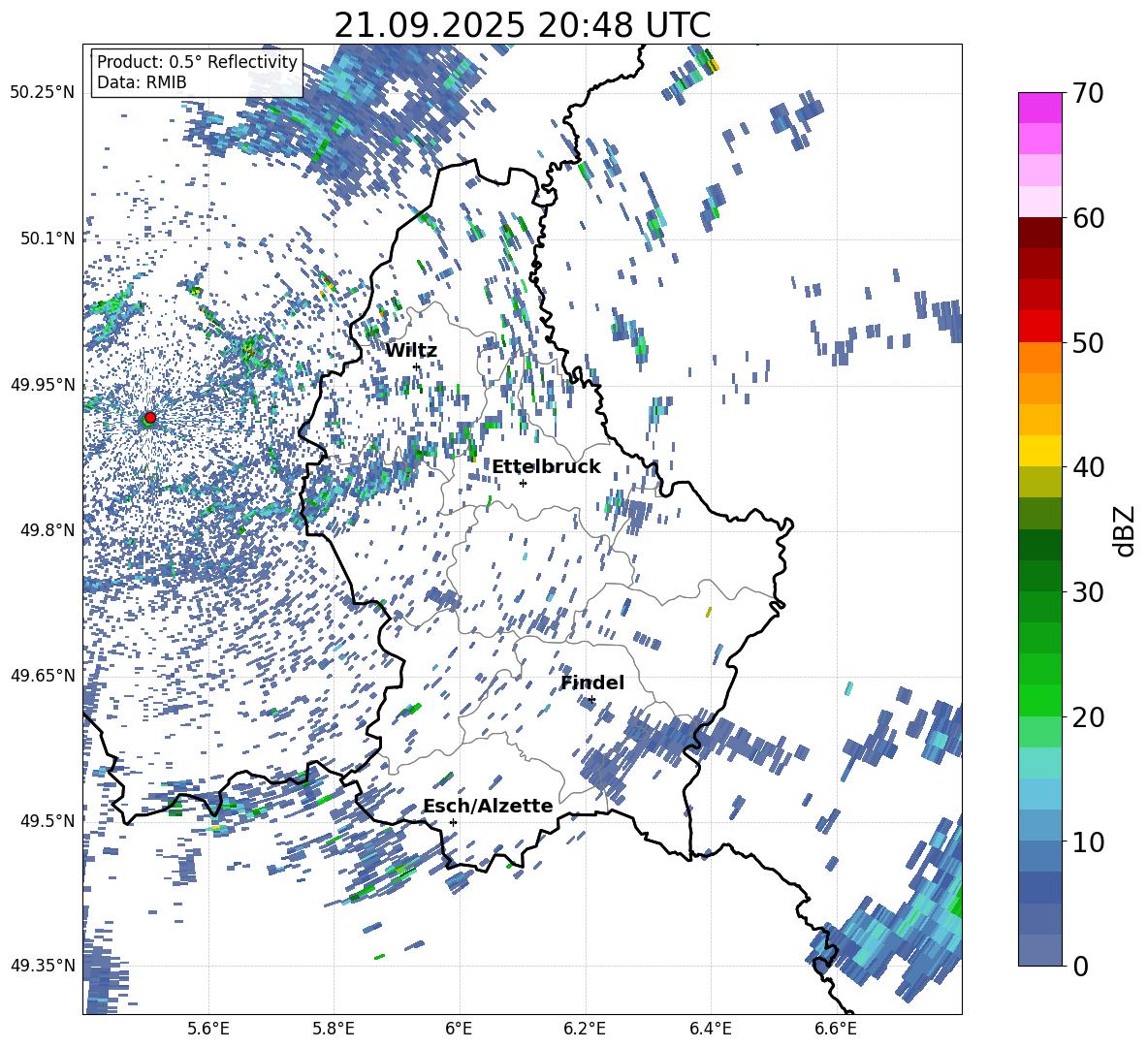The height and width of the screenshot is (1048, 1148).
Task: Click the colorbar tick label 60
Action: (1088, 218)
